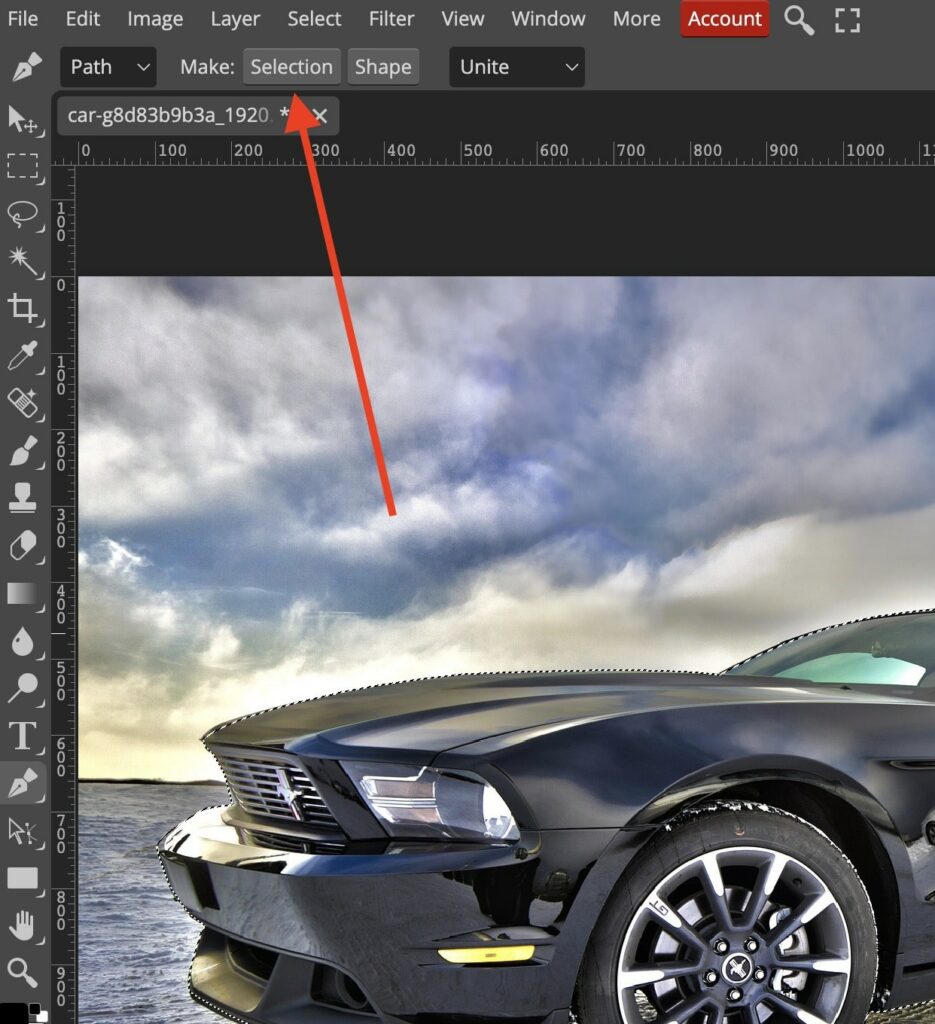Click the search magnifier icon in menu bar

click(798, 20)
